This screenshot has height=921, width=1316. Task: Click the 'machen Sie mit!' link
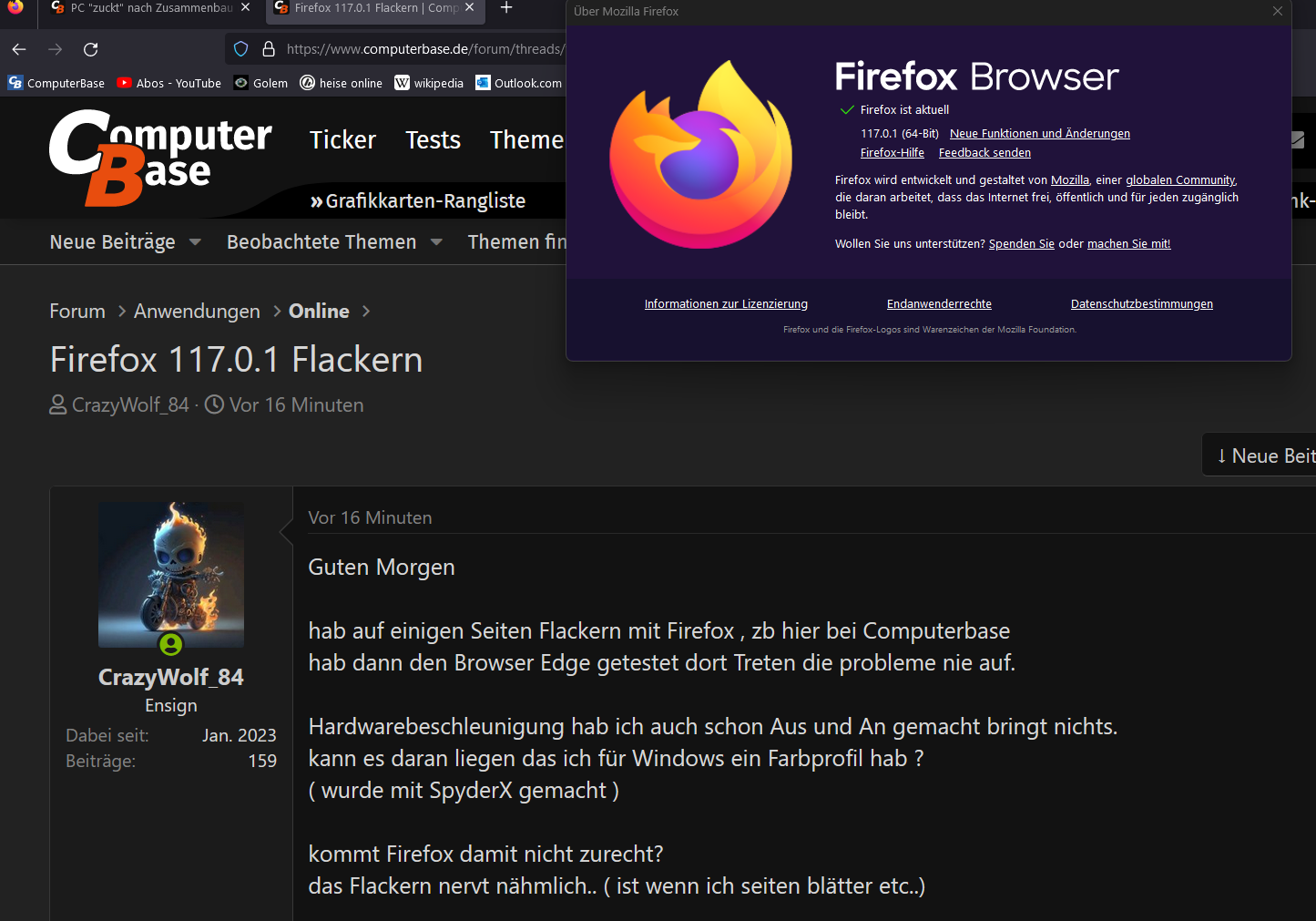coord(1129,243)
